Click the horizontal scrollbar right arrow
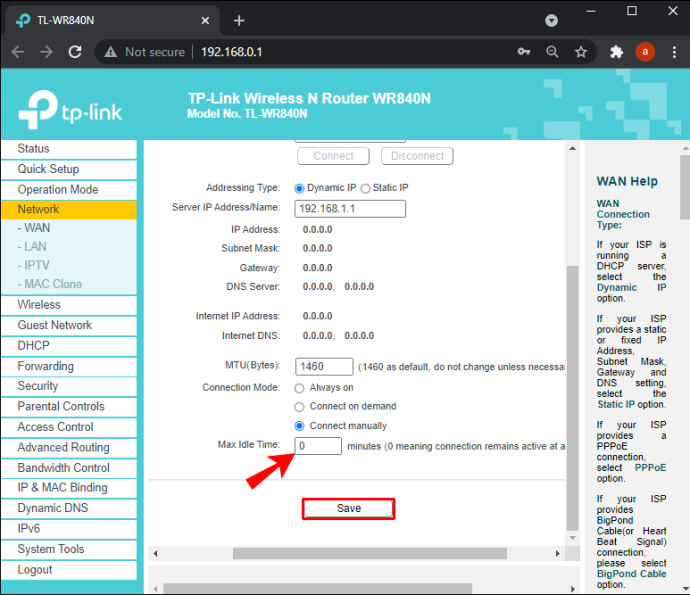The image size is (690, 595). click(558, 553)
